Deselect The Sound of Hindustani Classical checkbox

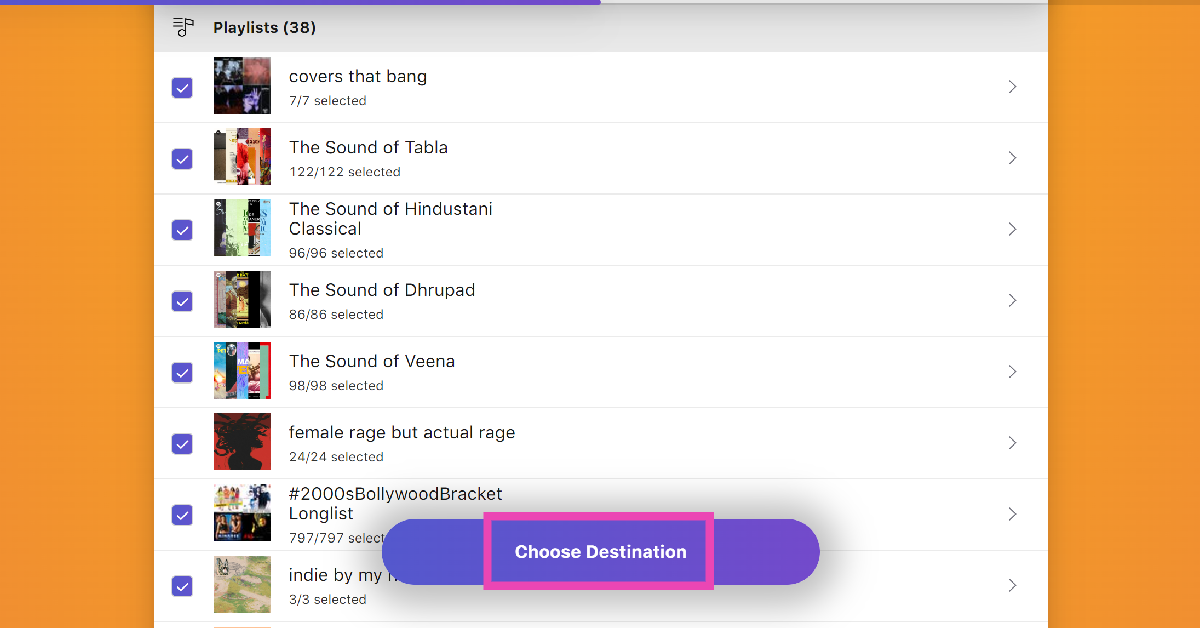pos(182,229)
